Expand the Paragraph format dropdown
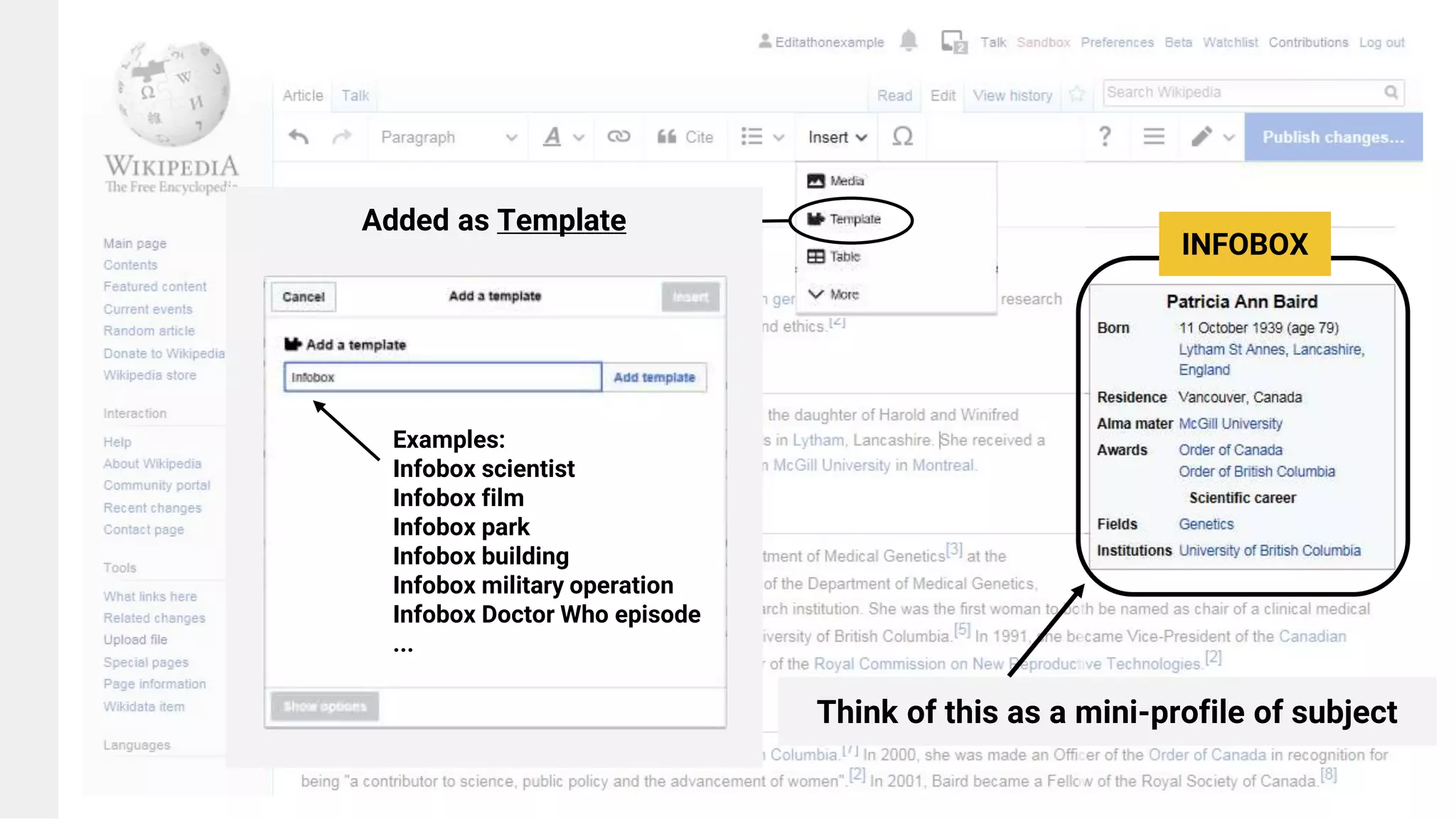This screenshot has width=1456, height=819. [448, 137]
